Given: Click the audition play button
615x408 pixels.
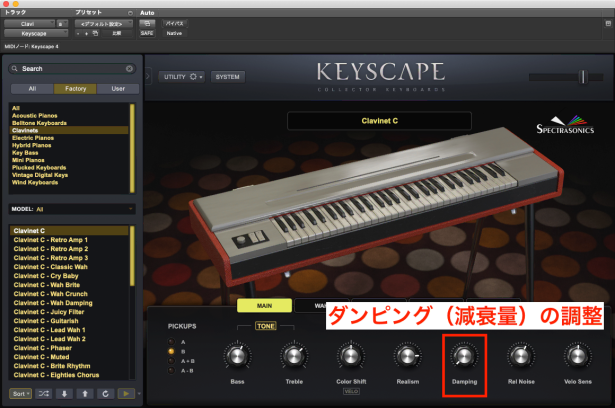Looking at the screenshot, I should point(126,393).
